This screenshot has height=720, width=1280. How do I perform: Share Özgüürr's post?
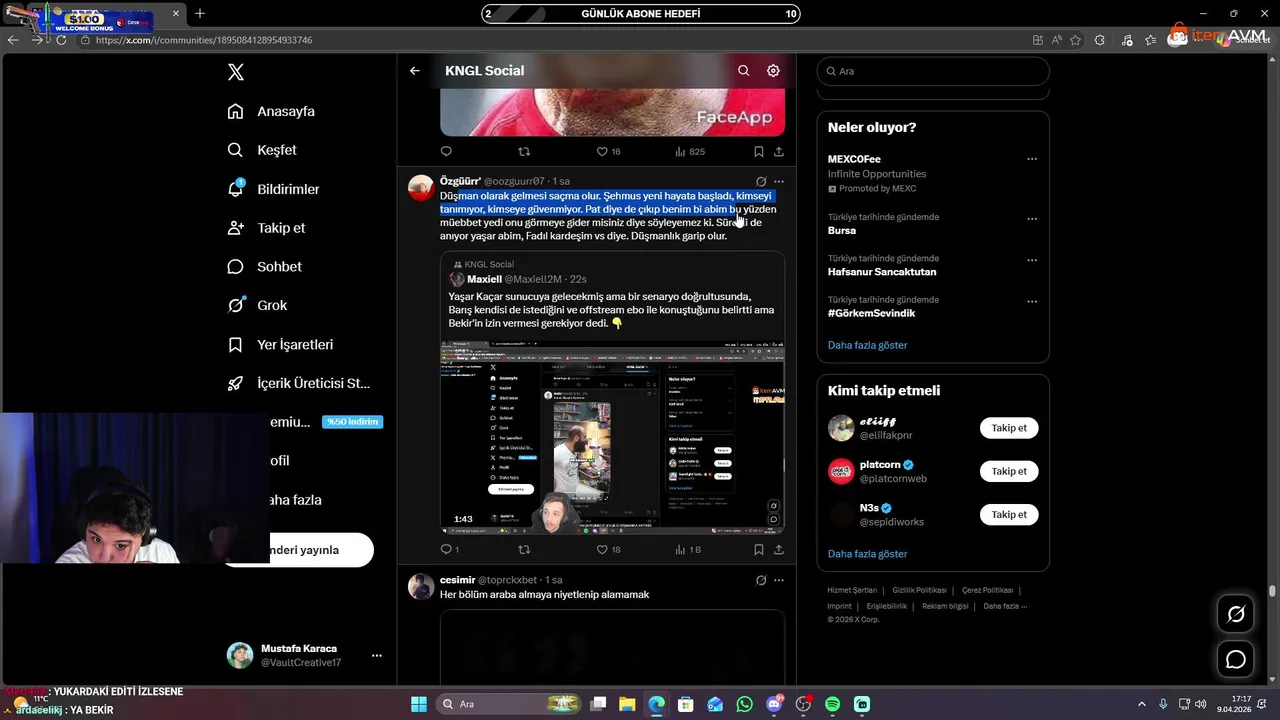click(x=779, y=550)
